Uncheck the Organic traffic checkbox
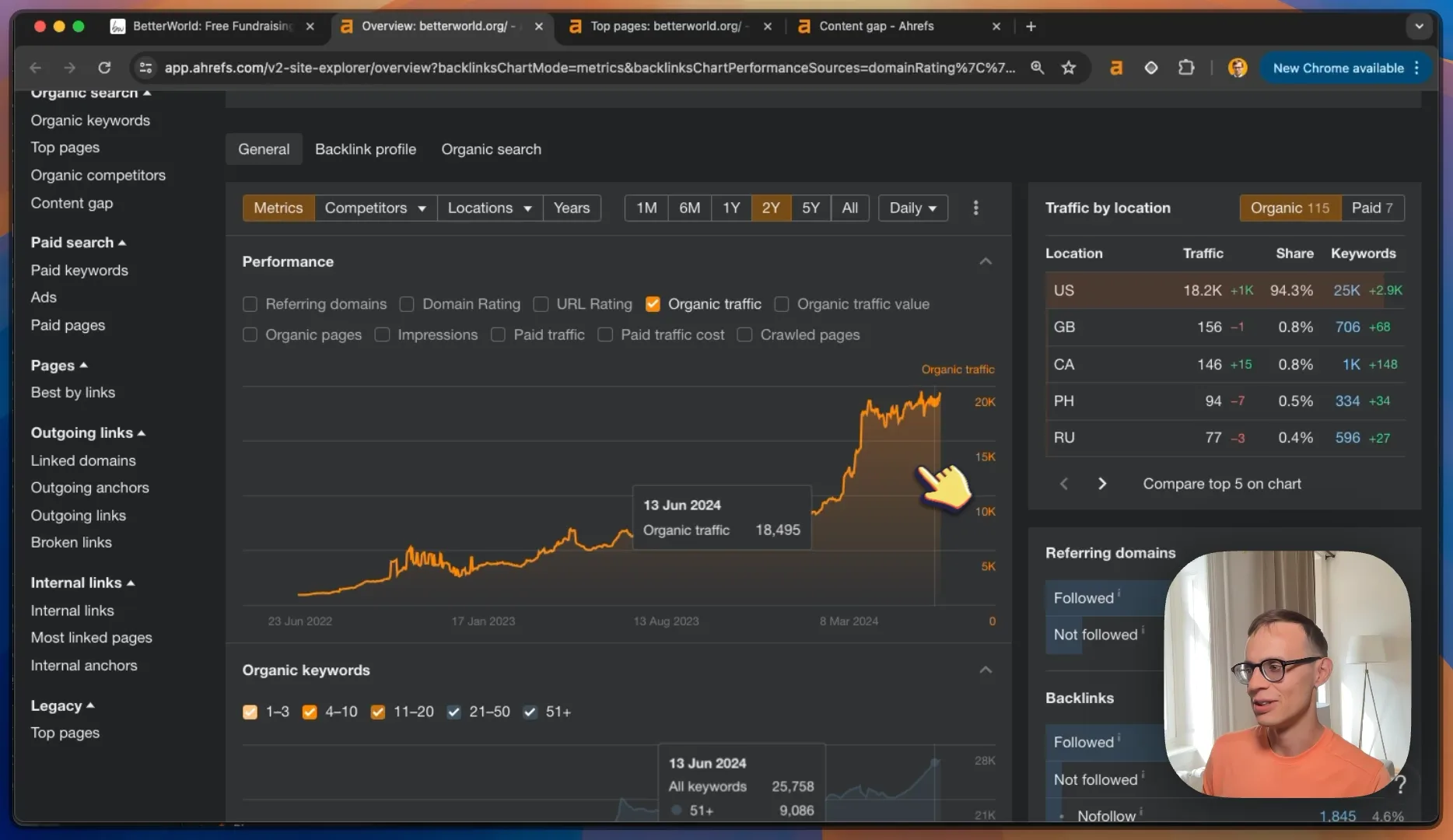The width and height of the screenshot is (1453, 840). click(653, 304)
